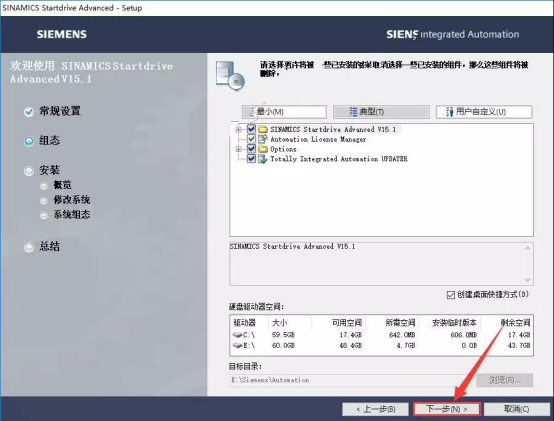The height and width of the screenshot is (421, 554).
Task: Toggle the Options folder checkbox
Action: coord(251,149)
